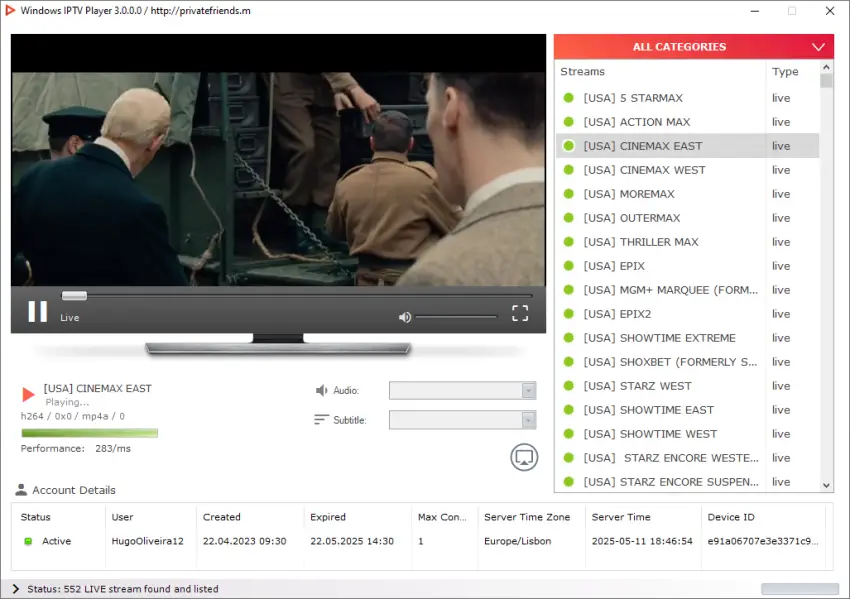Mute the volume speaker icon
Screen dimensions: 850x599
404,317
